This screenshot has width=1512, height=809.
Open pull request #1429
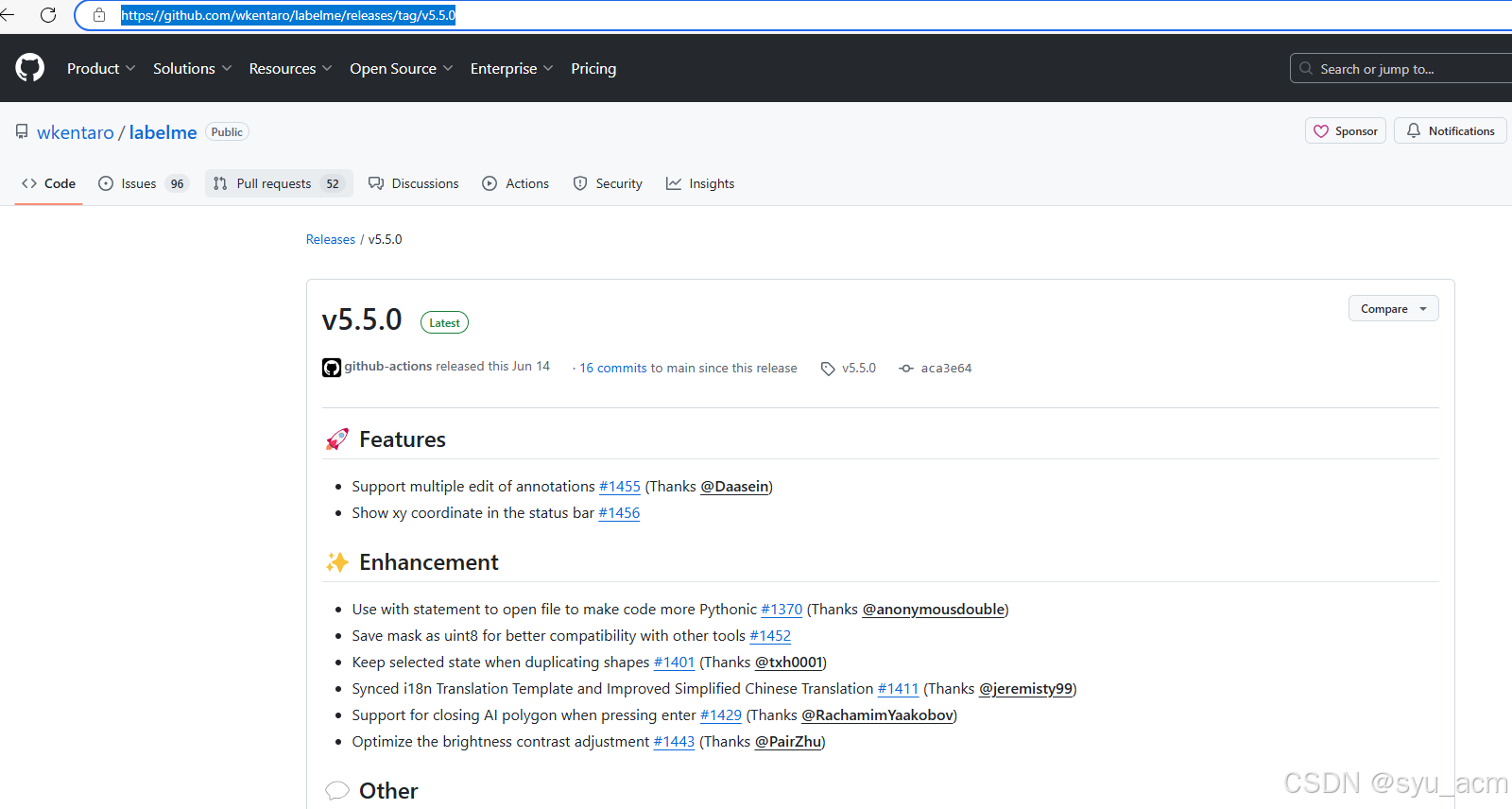click(x=721, y=714)
